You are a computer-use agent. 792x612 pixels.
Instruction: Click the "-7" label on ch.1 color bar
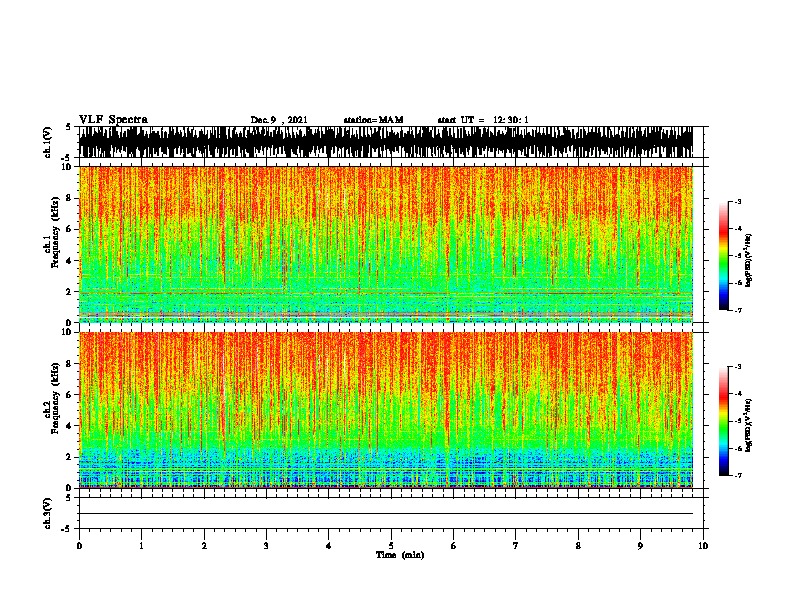[x=738, y=310]
